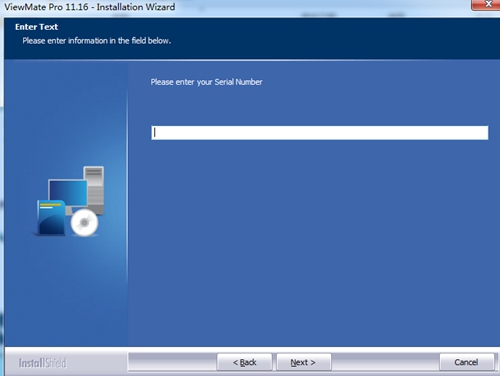This screenshot has height=376, width=500.
Task: Click the "Please enter information in the field below." text
Action: pyautogui.click(x=97, y=41)
